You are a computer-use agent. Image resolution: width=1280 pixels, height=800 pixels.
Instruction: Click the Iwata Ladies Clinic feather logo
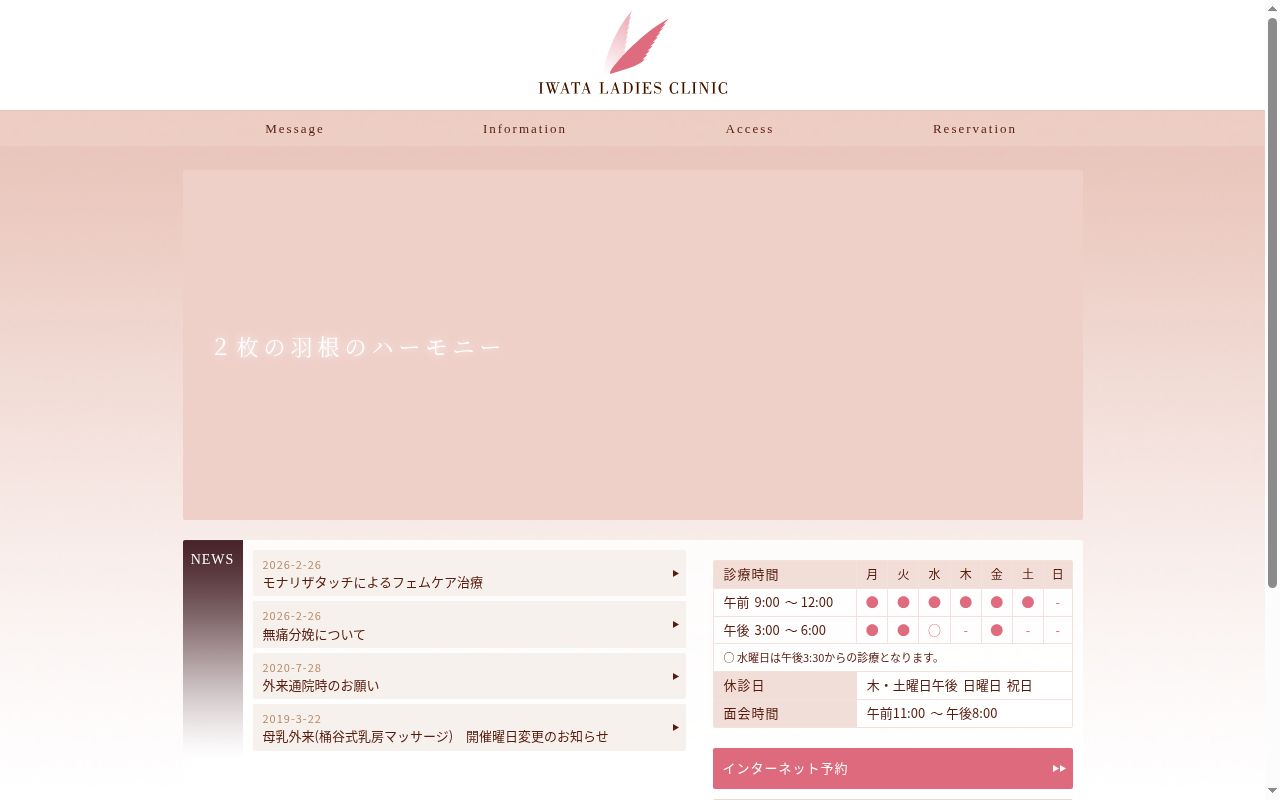[633, 53]
